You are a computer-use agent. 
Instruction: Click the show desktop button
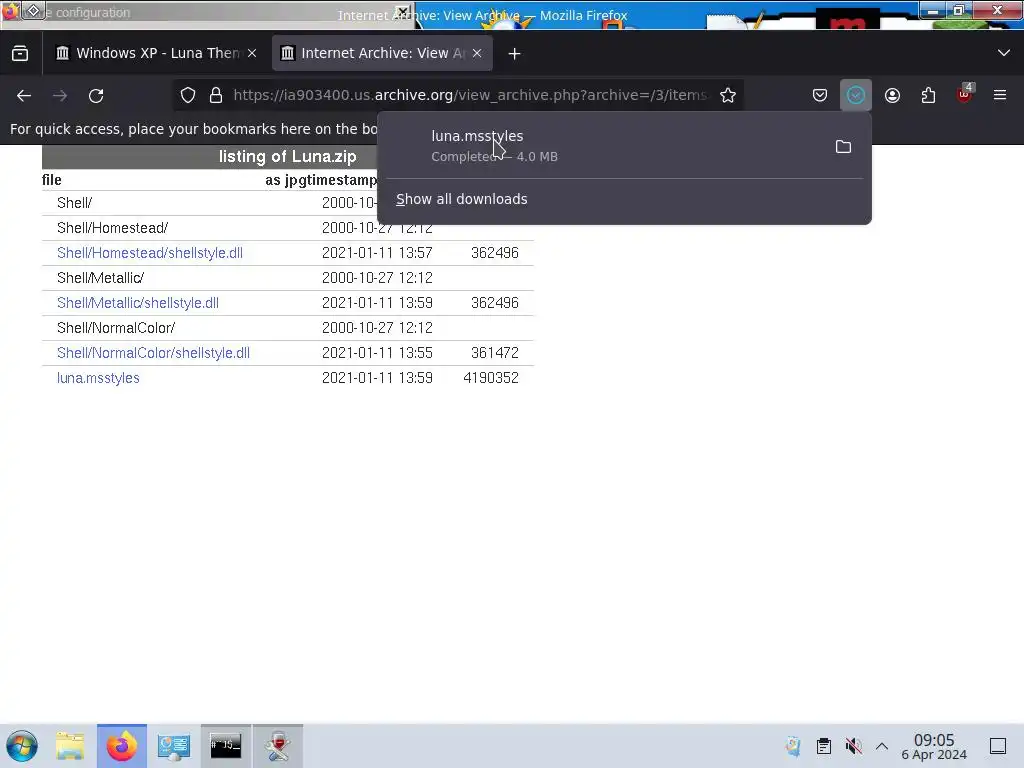point(998,746)
